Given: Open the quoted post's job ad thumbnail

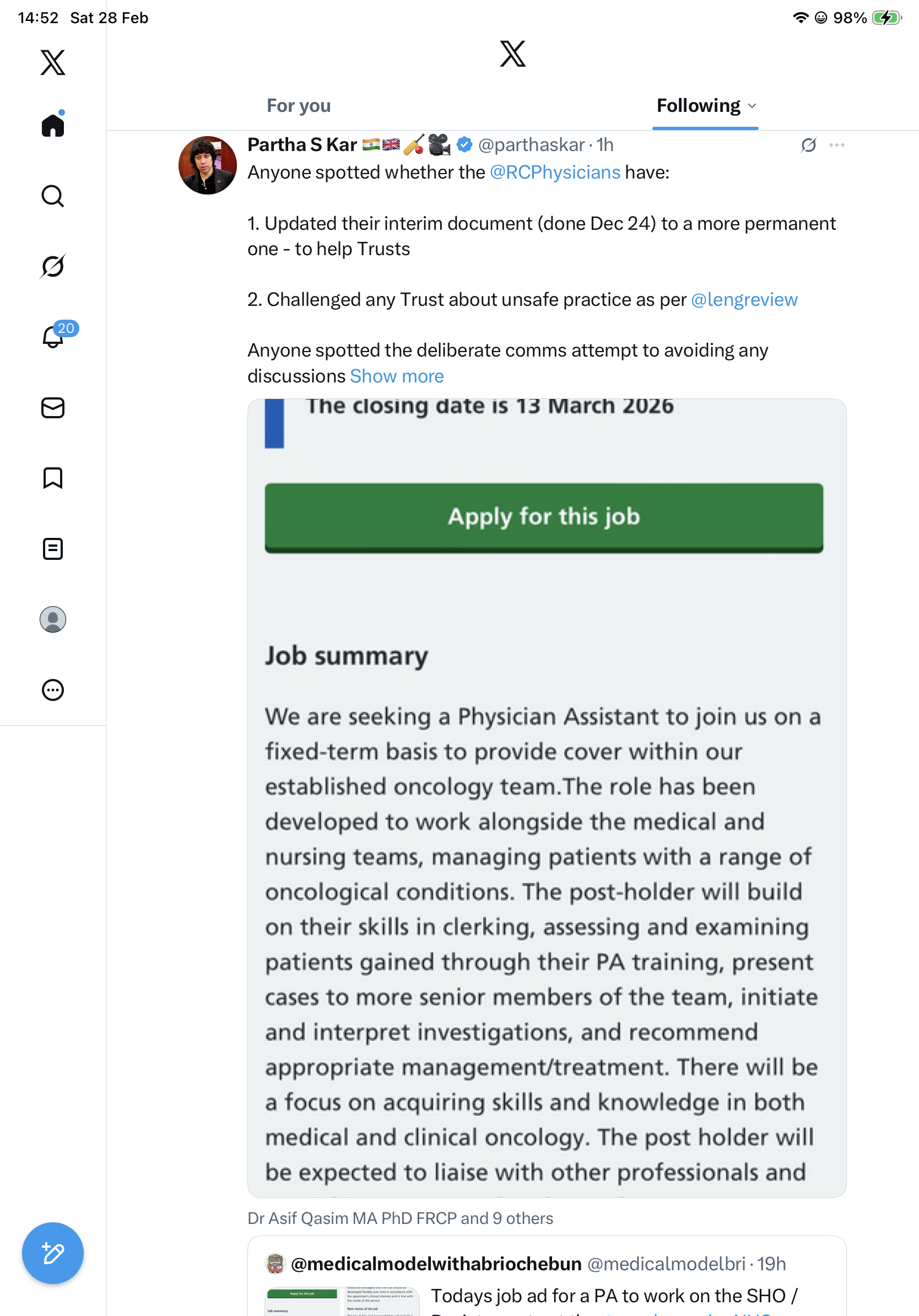Looking at the screenshot, I should pos(342,1301).
